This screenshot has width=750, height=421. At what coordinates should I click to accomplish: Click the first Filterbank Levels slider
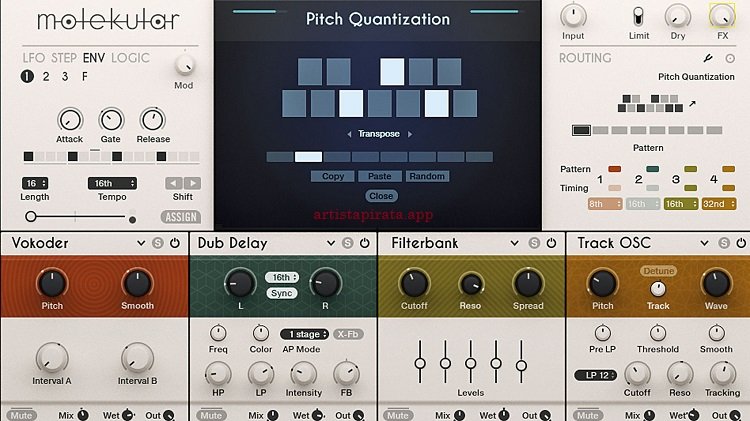[421, 361]
